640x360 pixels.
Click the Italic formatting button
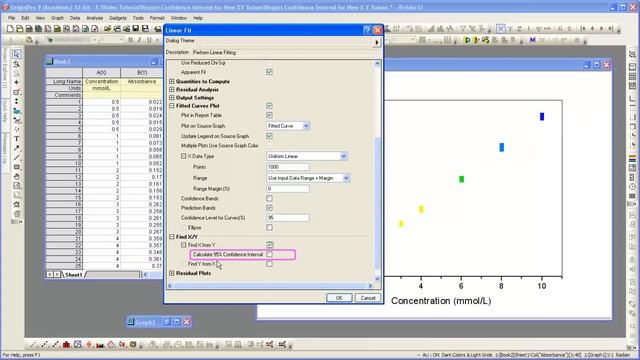click(139, 40)
